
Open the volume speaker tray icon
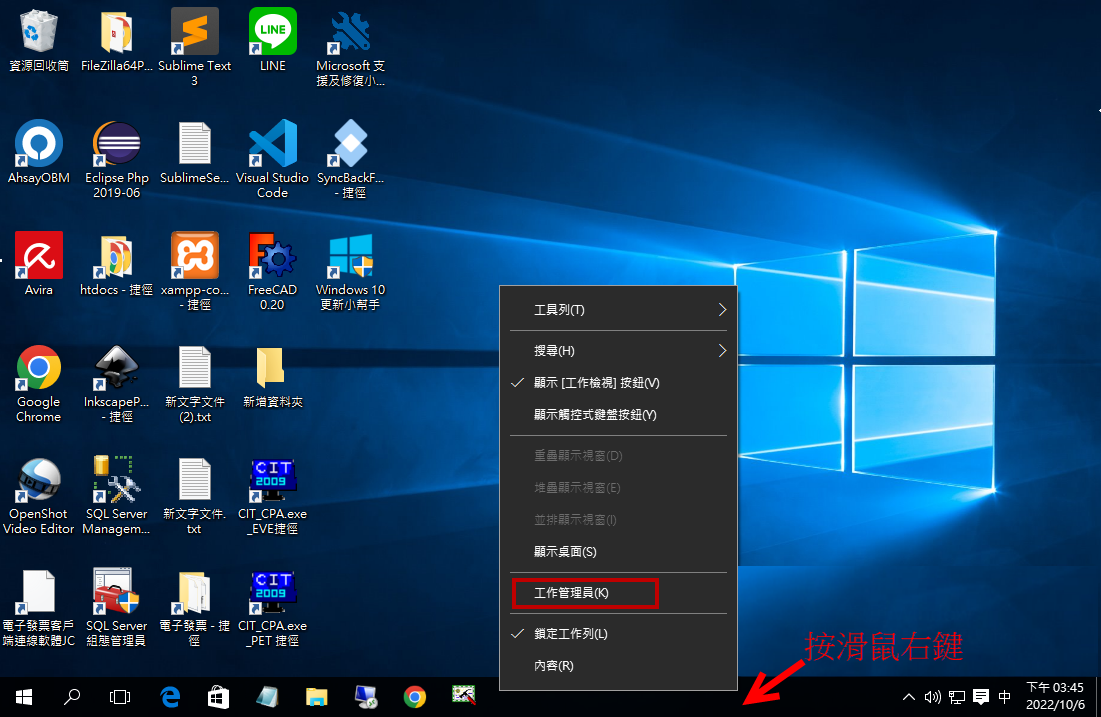[x=933, y=696]
